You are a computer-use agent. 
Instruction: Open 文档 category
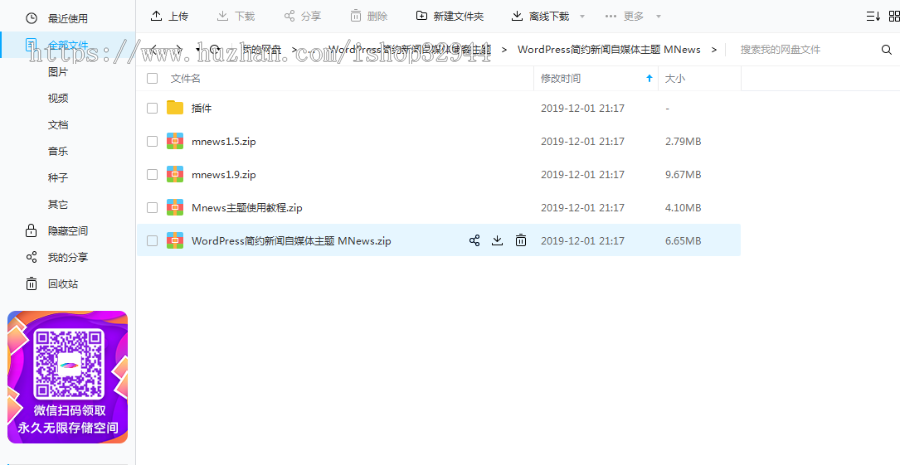tap(58, 125)
